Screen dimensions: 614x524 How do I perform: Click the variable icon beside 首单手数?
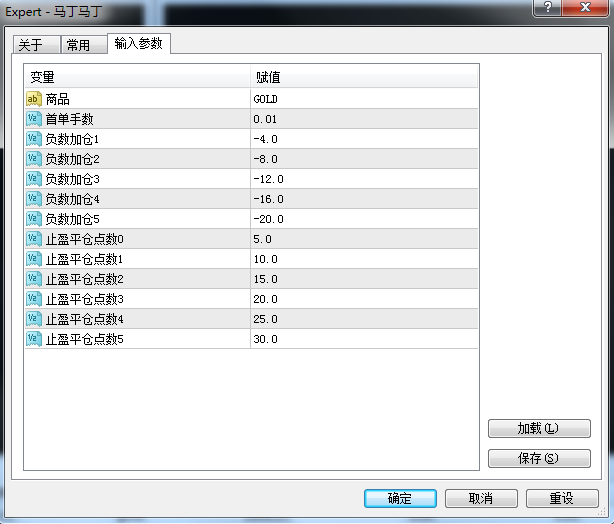(34, 119)
